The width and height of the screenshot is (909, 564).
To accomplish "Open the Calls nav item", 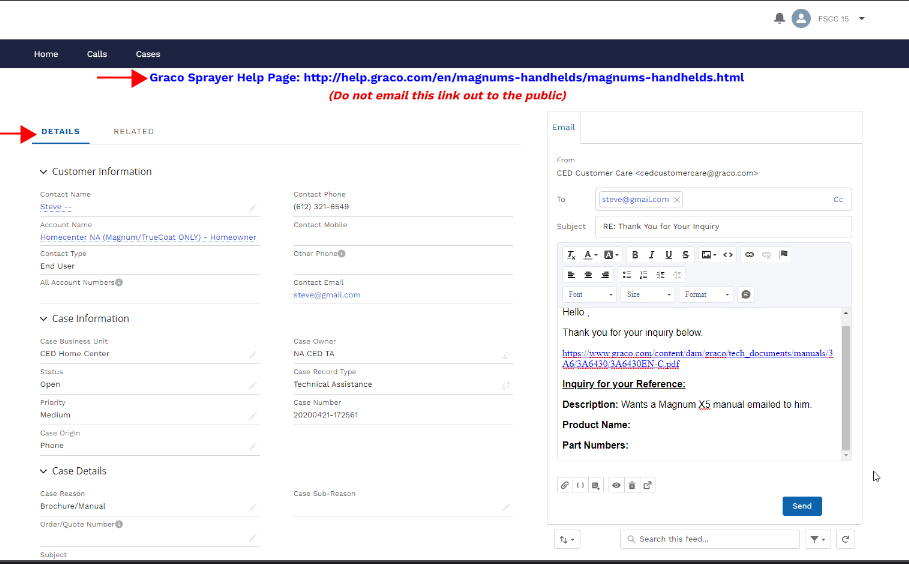I will [x=97, y=54].
